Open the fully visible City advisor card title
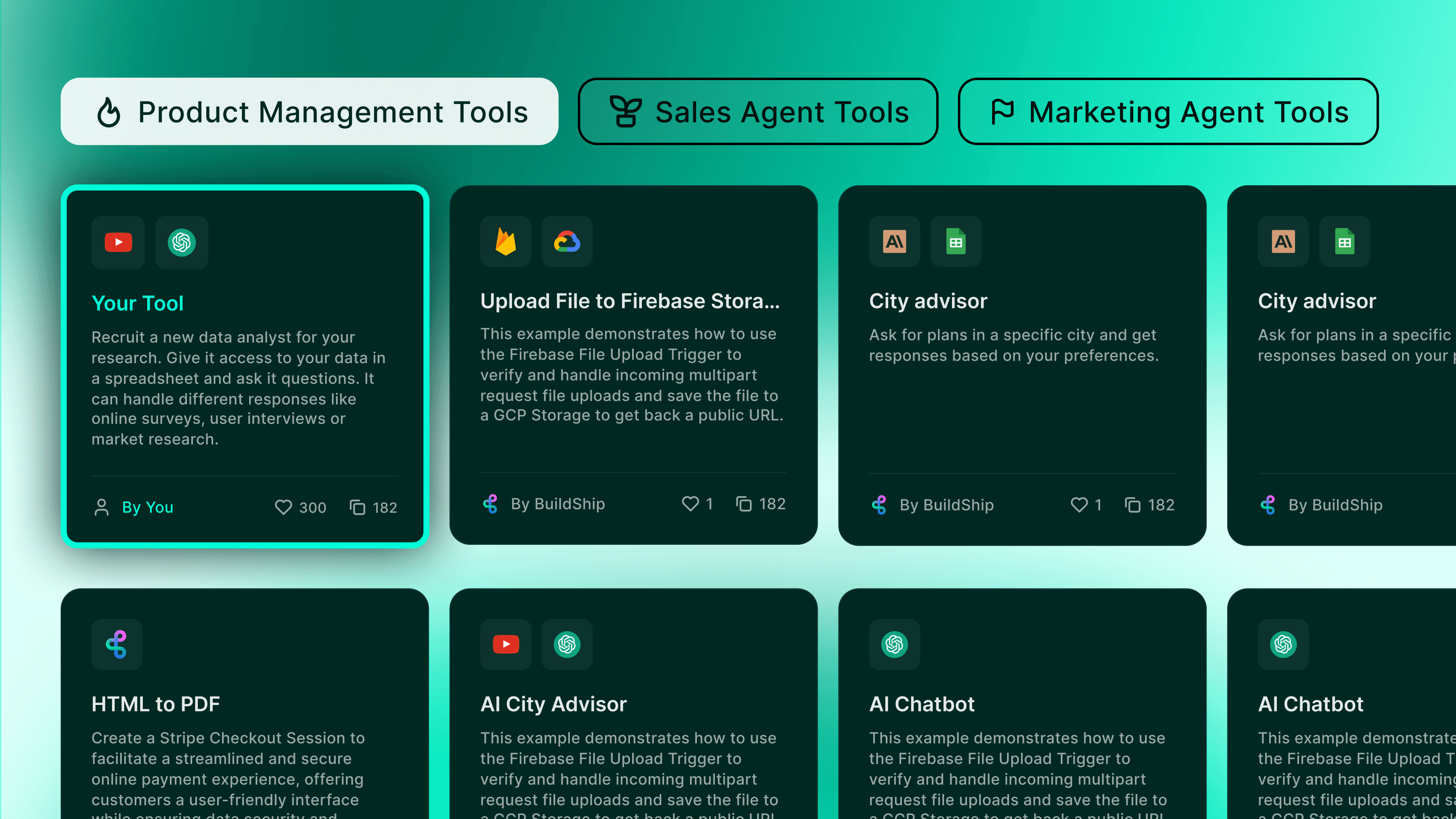Viewport: 1456px width, 819px height. click(x=928, y=301)
